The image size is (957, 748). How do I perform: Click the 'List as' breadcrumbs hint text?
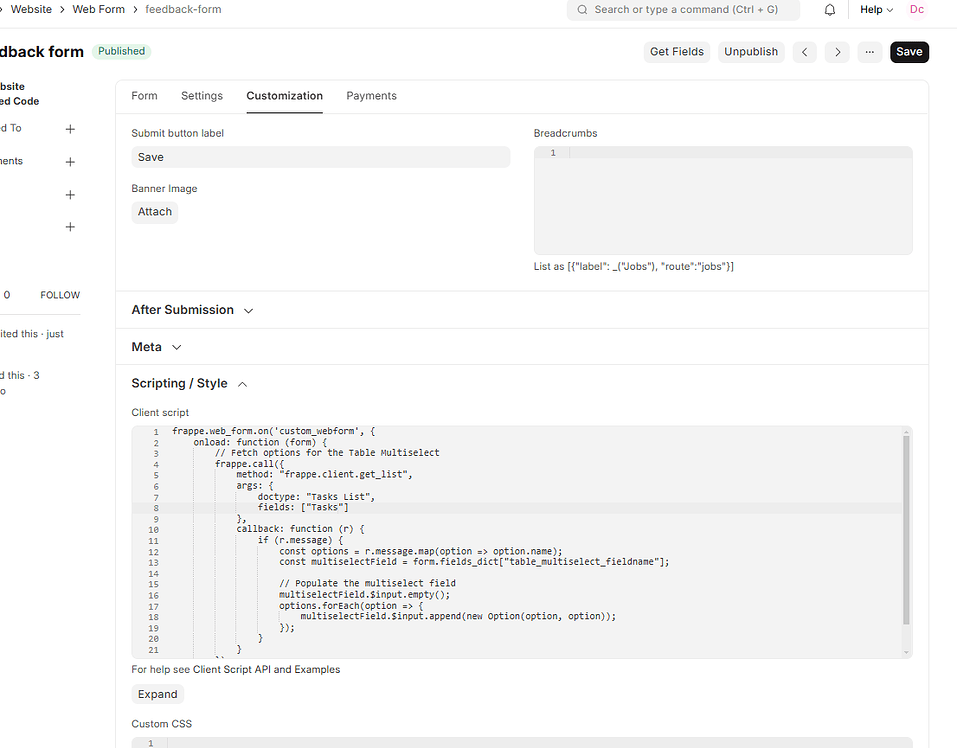click(x=634, y=267)
